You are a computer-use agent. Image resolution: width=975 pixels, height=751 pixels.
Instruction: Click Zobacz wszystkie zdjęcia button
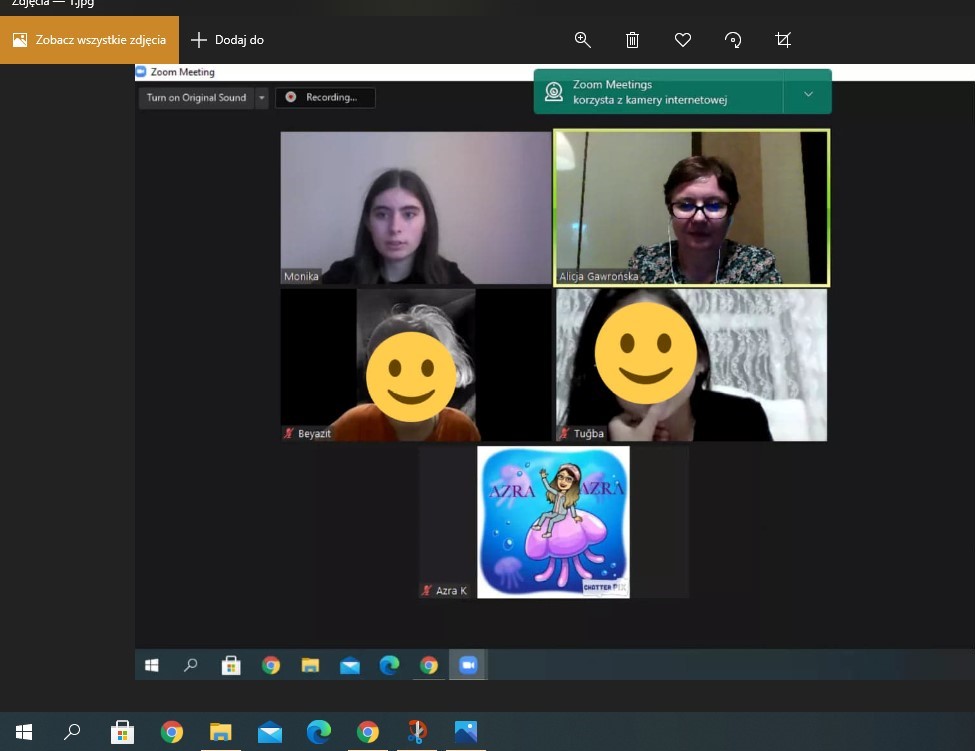tap(90, 40)
